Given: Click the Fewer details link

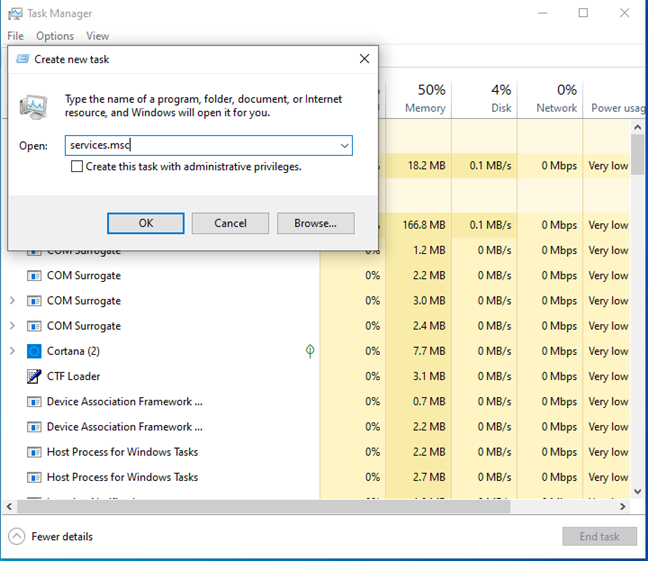Looking at the screenshot, I should pos(62,537).
